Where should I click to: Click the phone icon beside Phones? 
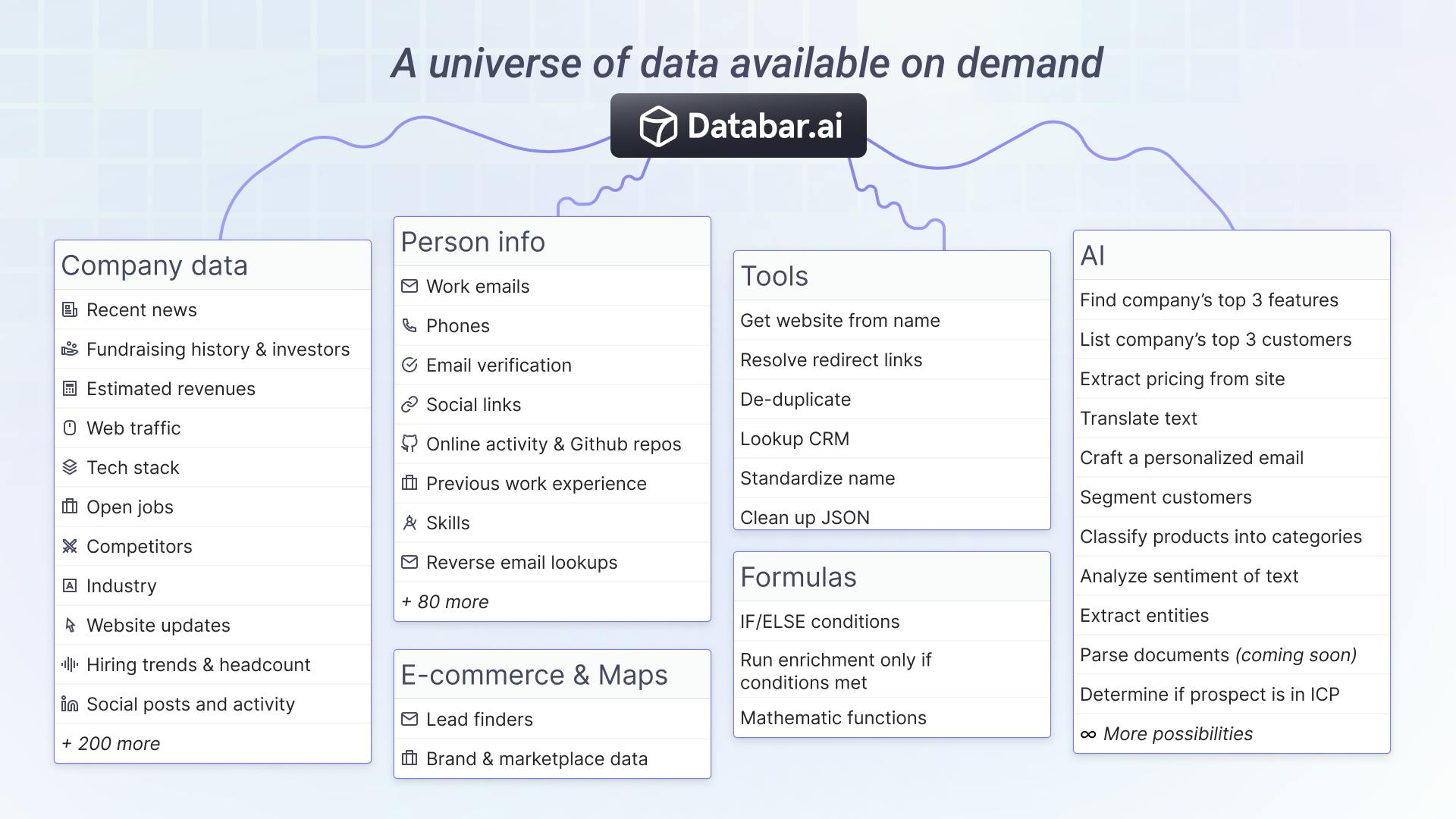409,325
